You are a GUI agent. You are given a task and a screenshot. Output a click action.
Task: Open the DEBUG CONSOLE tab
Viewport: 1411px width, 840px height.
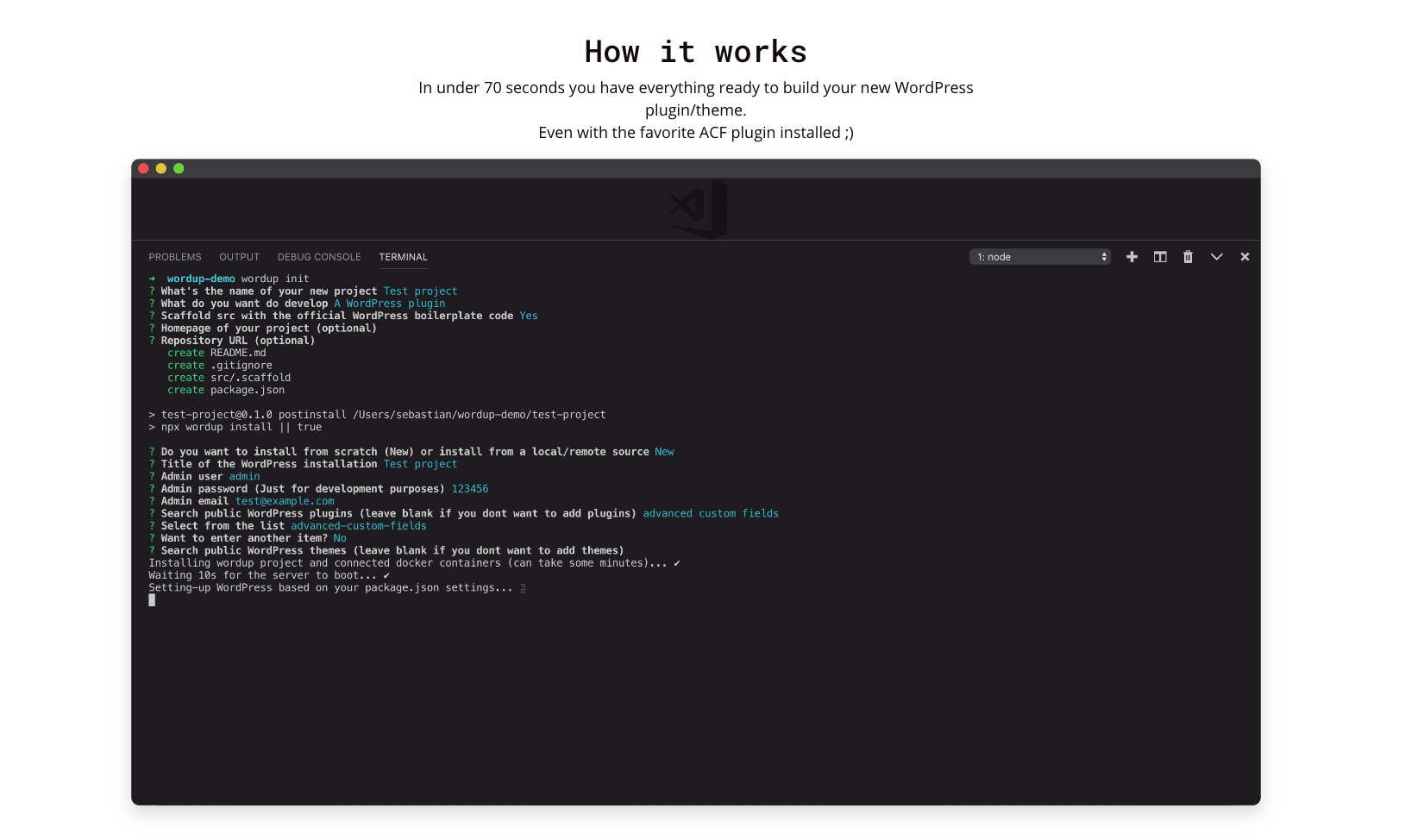[x=319, y=257]
